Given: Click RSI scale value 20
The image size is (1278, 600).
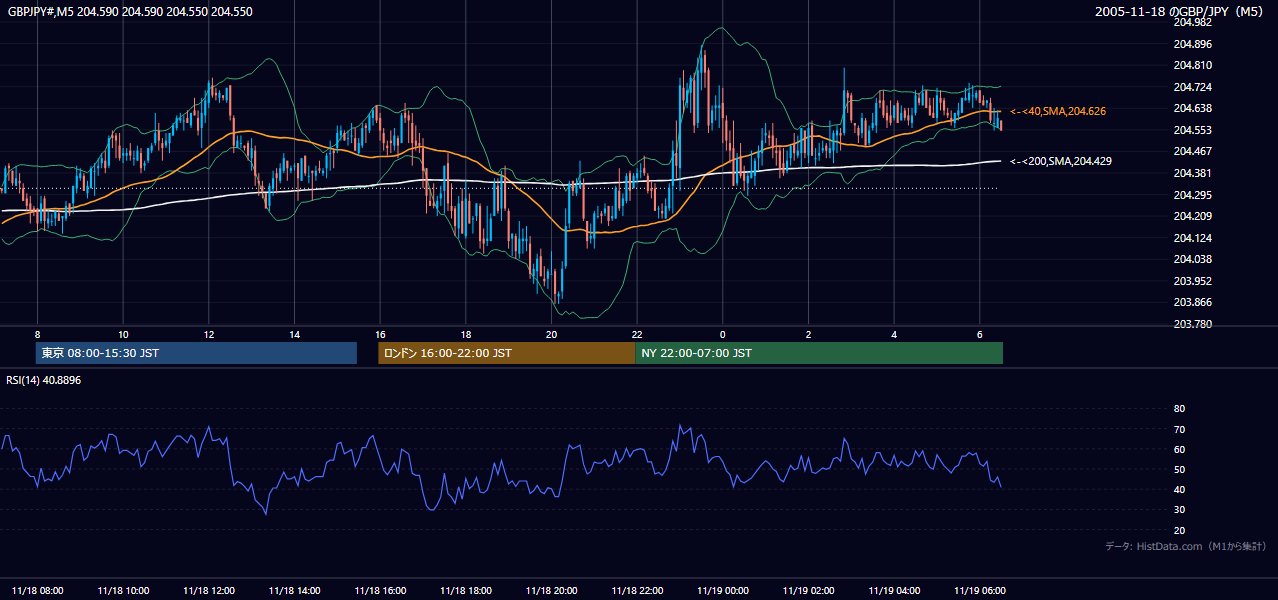Looking at the screenshot, I should point(1179,531).
